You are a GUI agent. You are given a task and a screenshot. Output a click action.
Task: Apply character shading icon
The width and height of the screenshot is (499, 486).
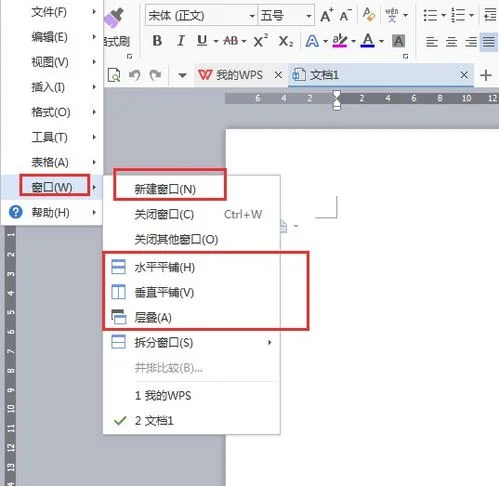[399, 41]
